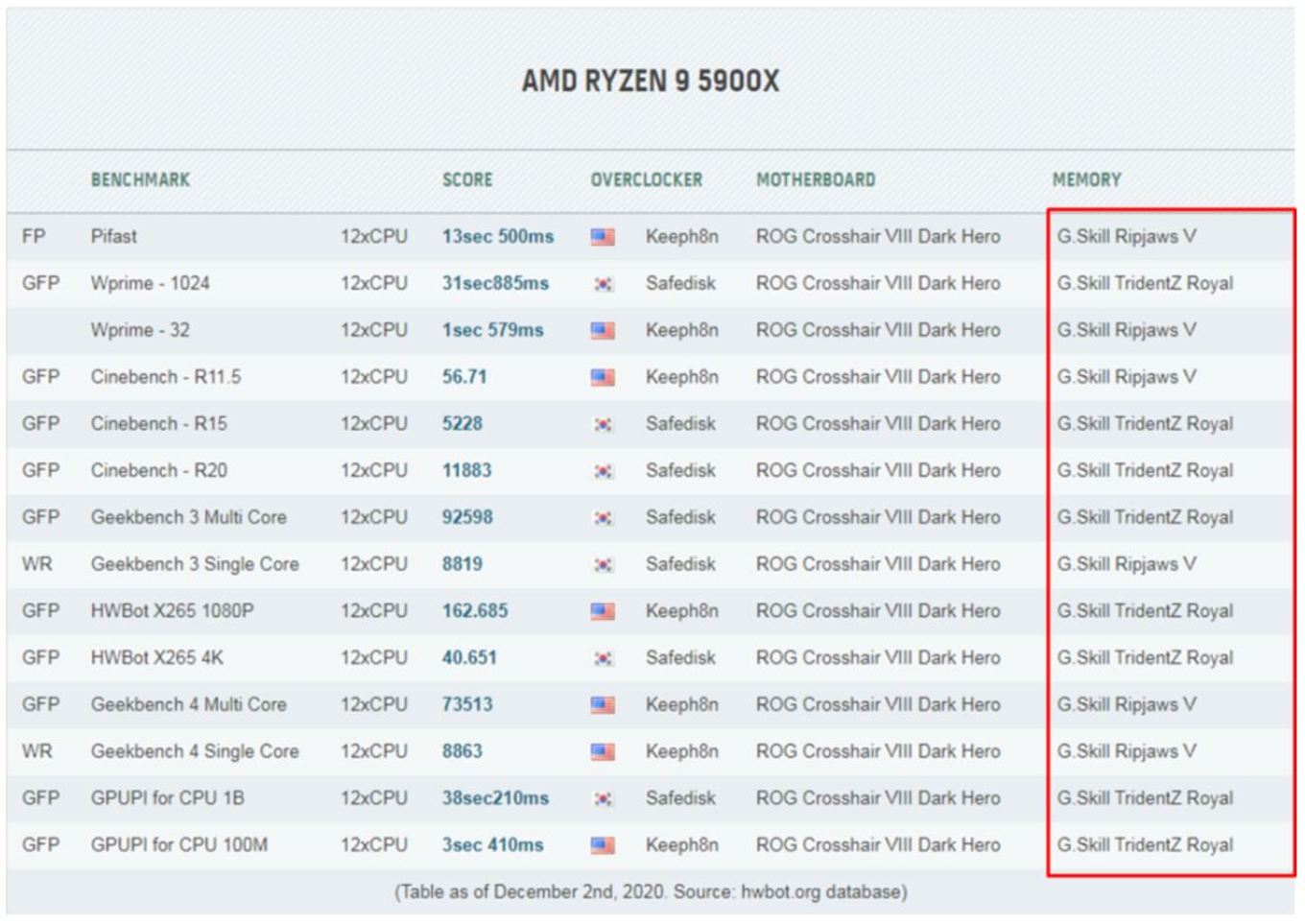The image size is (1305, 924).
Task: Click the US flag in the GPUPI for CPU 100M row
Action: [x=603, y=845]
